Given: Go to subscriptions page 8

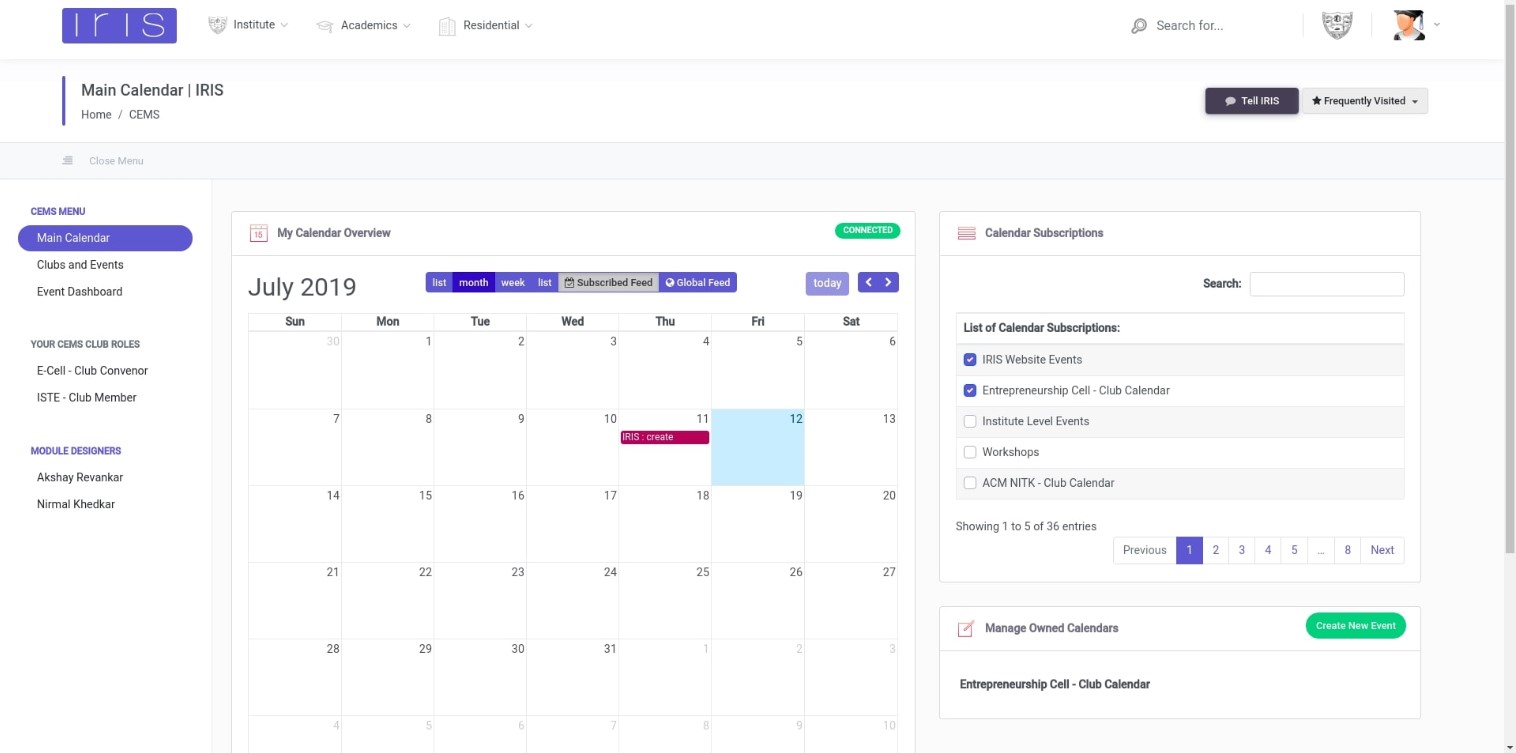Looking at the screenshot, I should (x=1348, y=550).
